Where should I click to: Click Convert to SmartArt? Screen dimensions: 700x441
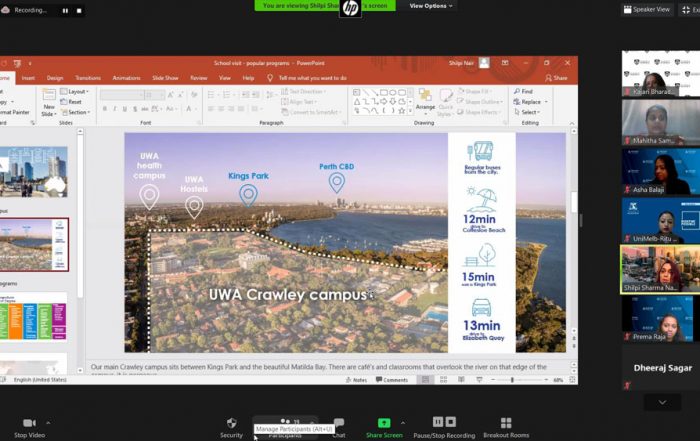311,112
